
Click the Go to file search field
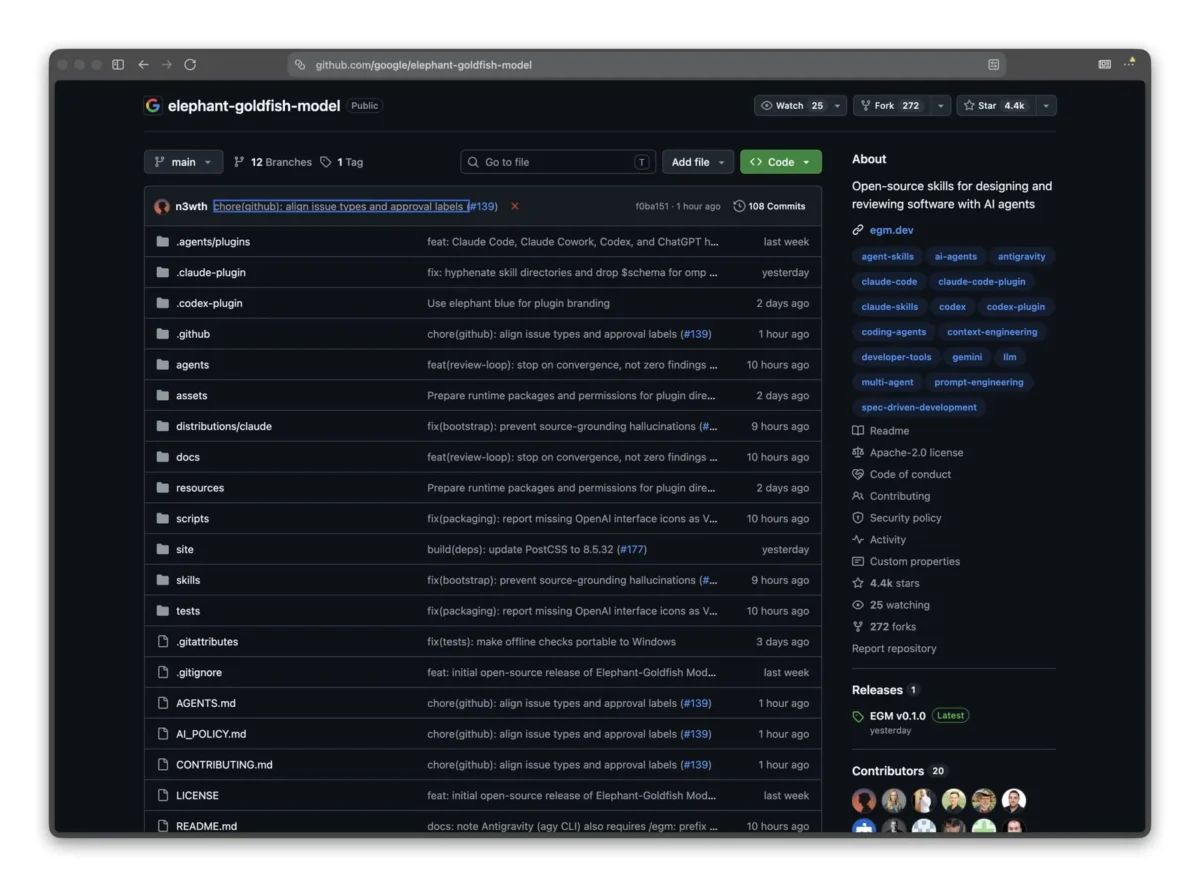558,162
